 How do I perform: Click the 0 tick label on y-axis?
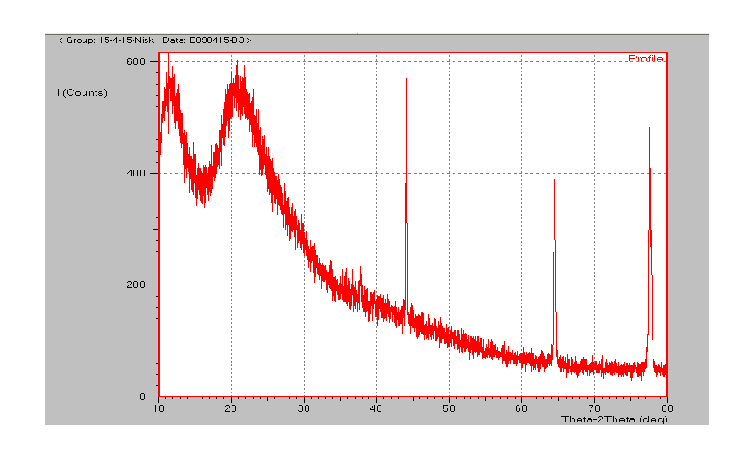[x=143, y=397]
